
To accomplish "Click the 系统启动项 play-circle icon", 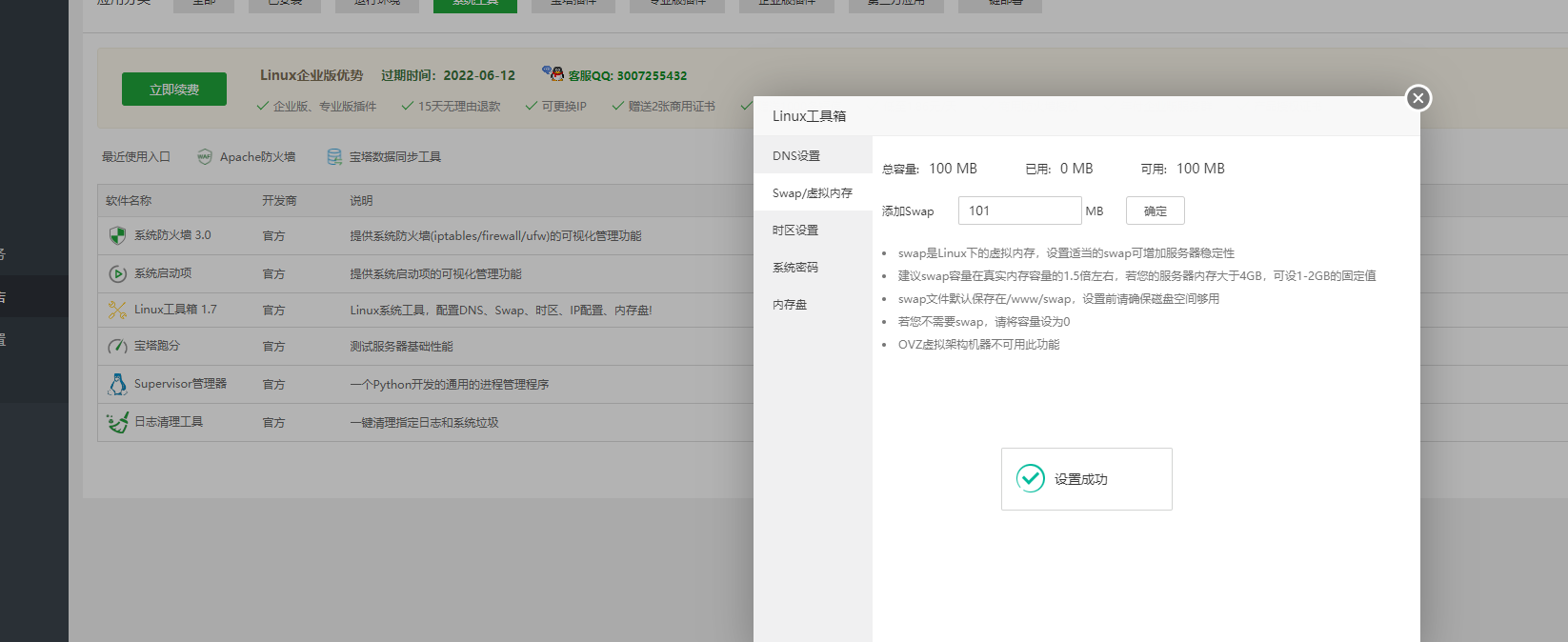I will coord(117,273).
